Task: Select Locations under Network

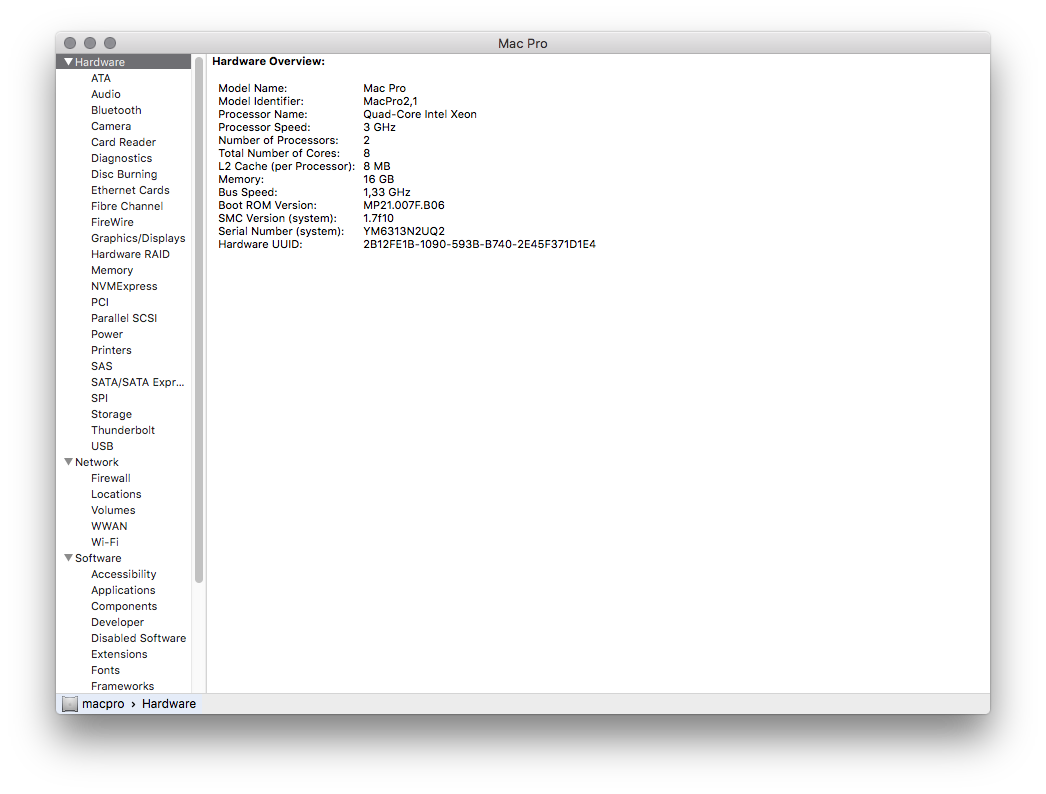Action: point(116,494)
